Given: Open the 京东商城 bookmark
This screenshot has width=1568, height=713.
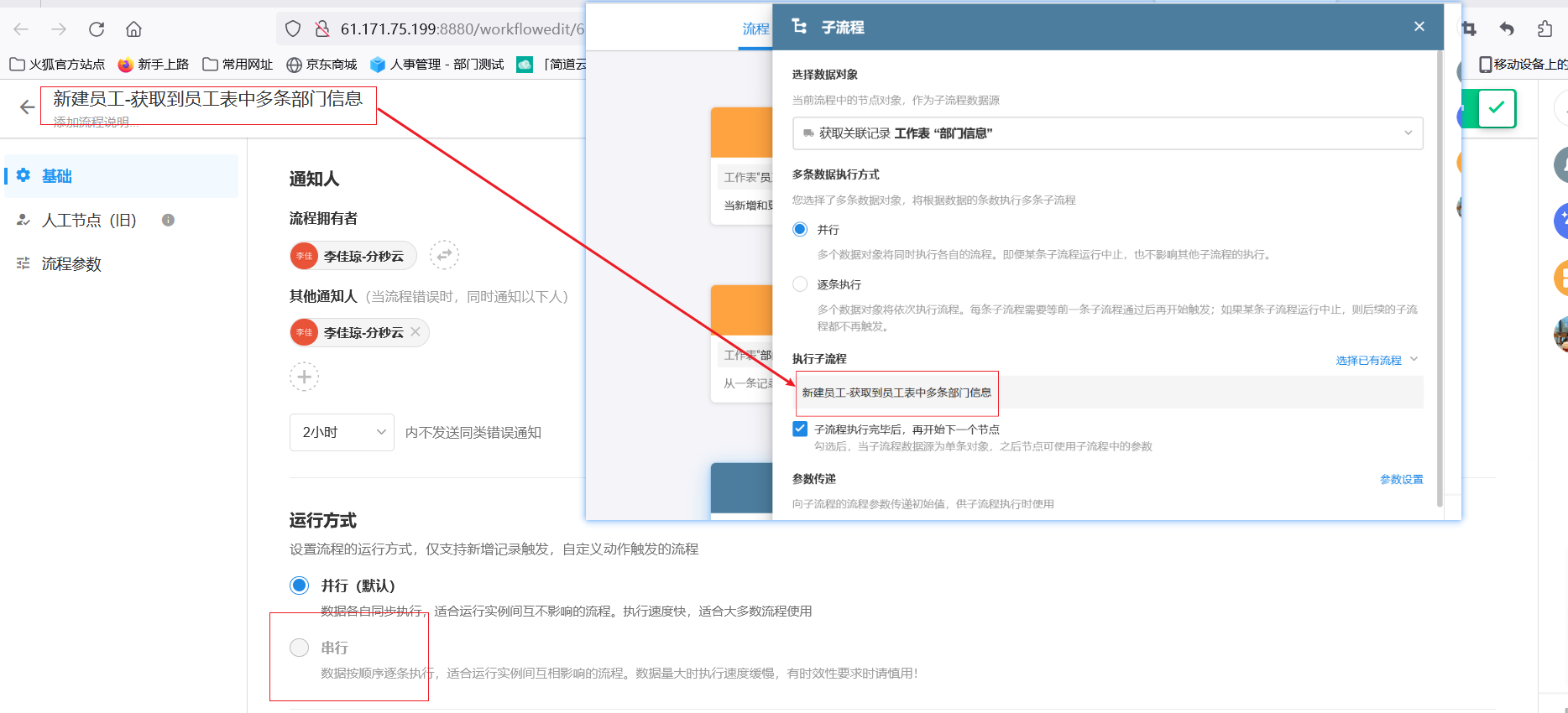Looking at the screenshot, I should [321, 65].
